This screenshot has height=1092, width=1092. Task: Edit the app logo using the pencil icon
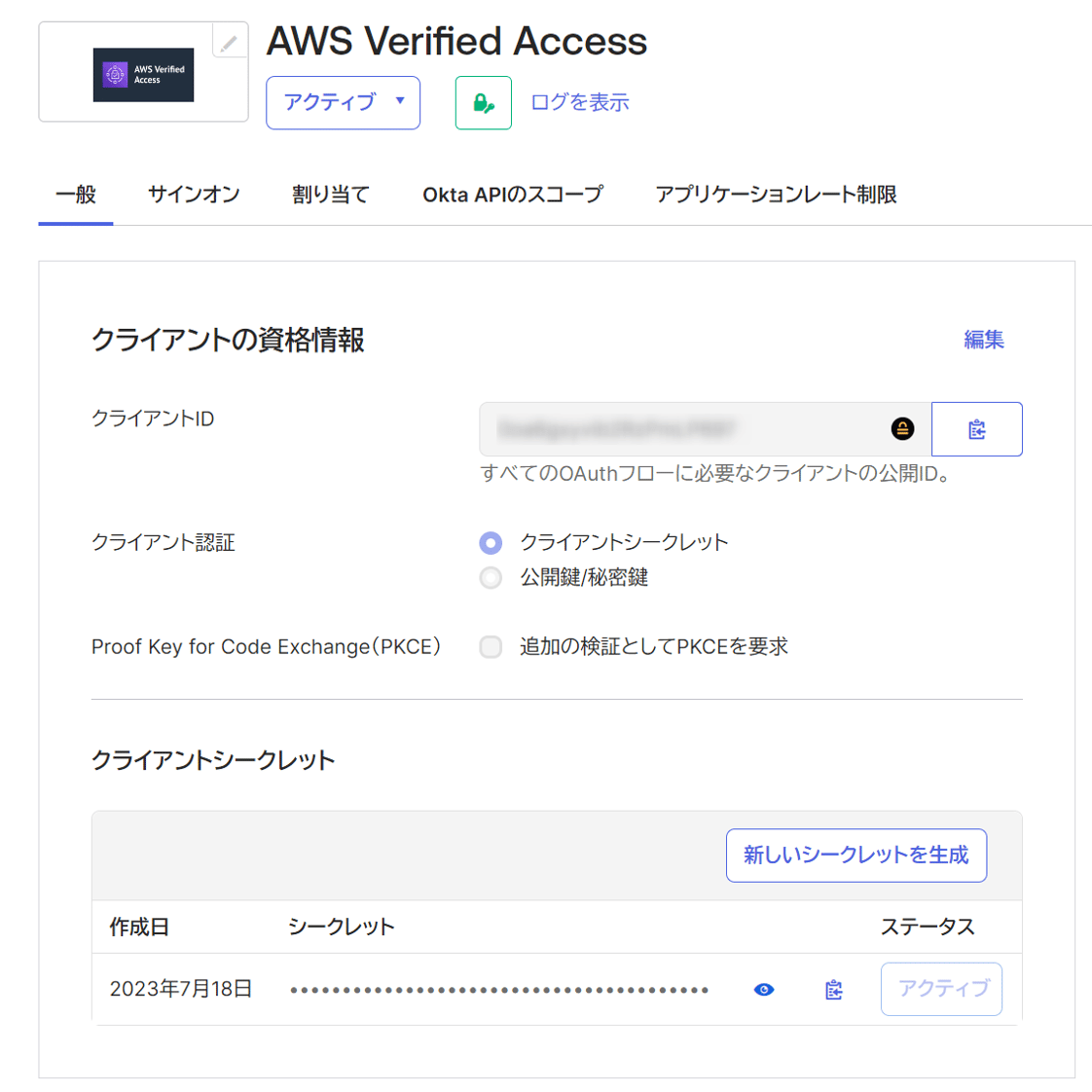(x=231, y=44)
